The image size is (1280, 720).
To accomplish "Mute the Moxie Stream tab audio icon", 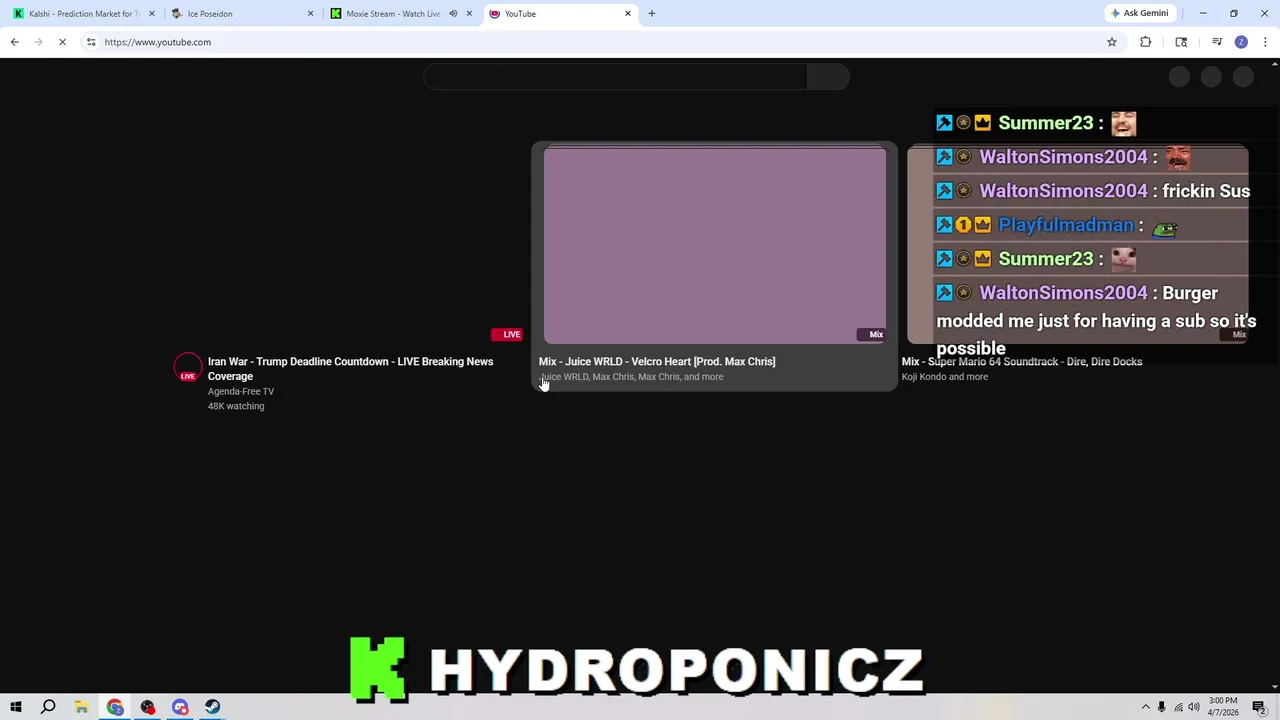I will [x=453, y=14].
